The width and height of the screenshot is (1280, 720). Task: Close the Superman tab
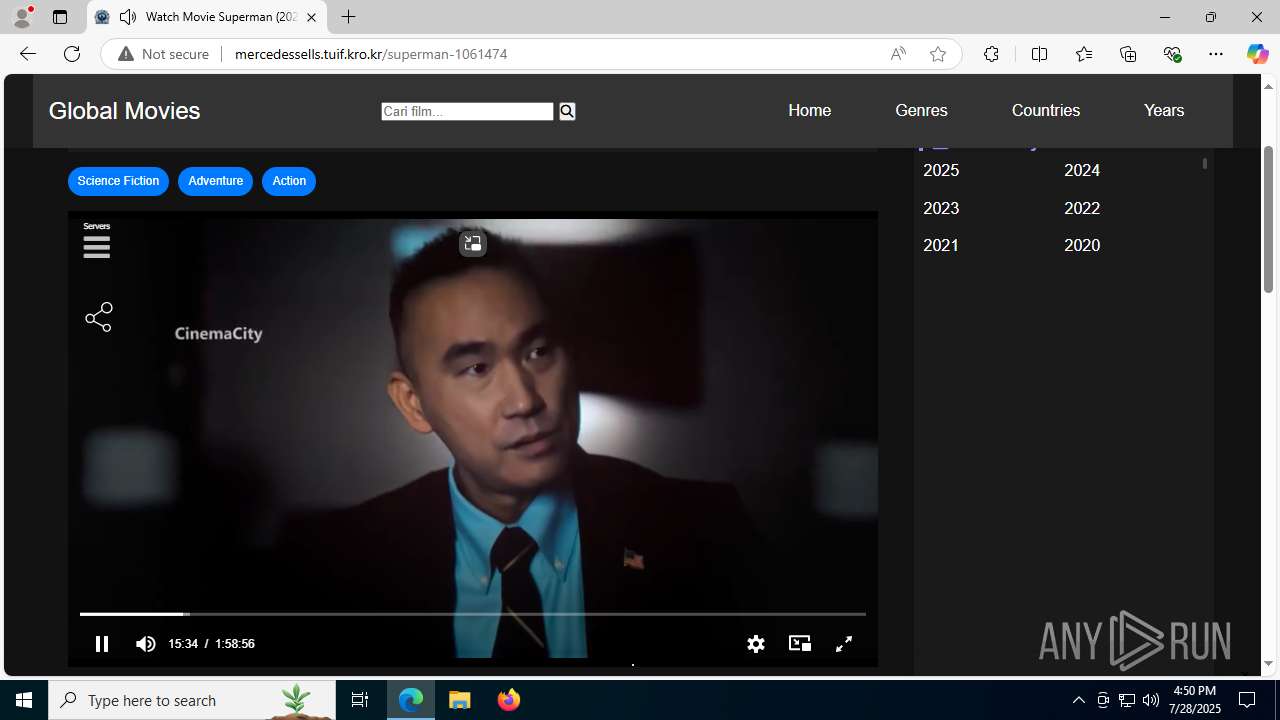point(312,17)
